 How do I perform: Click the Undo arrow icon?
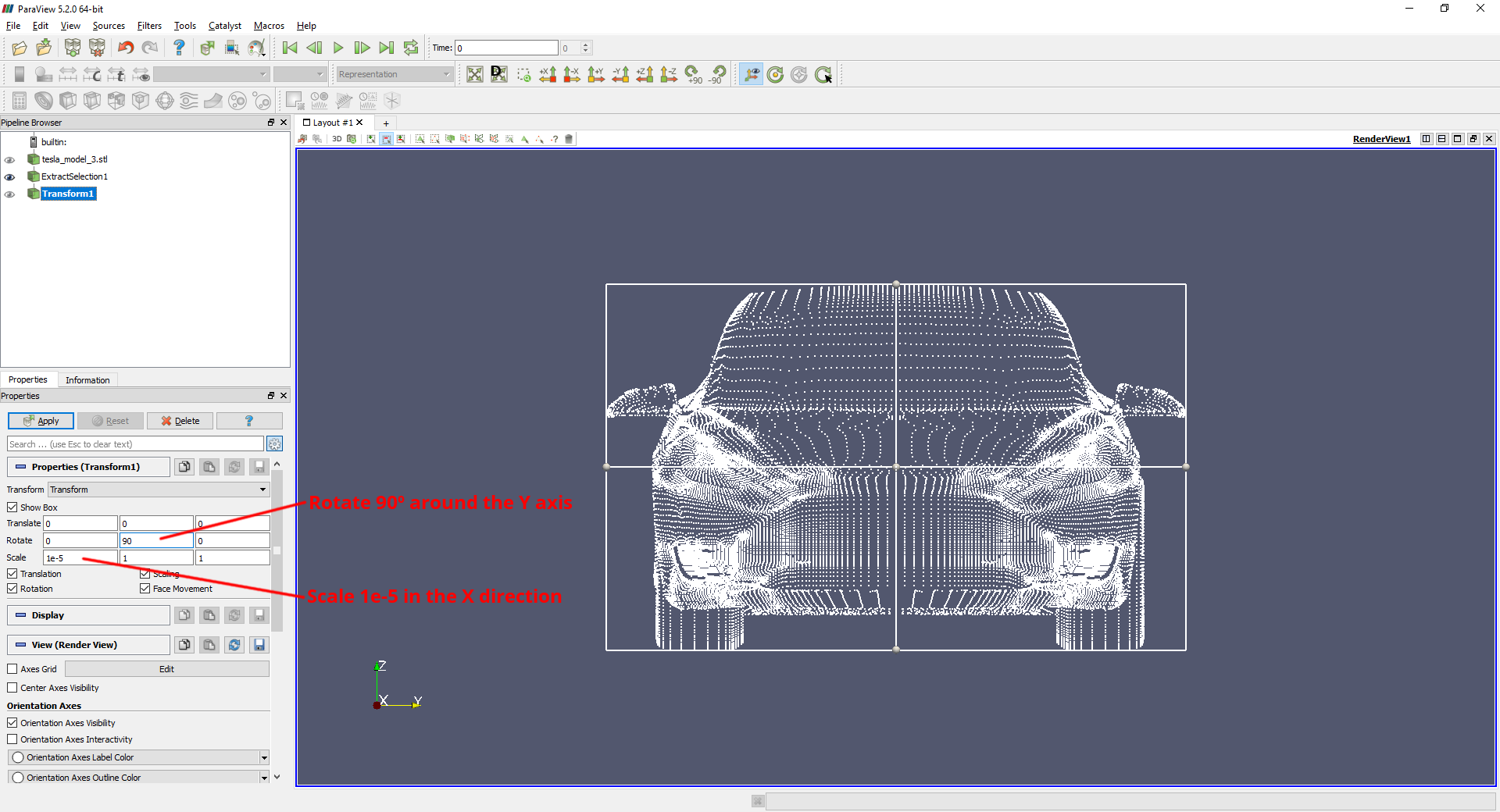click(125, 48)
